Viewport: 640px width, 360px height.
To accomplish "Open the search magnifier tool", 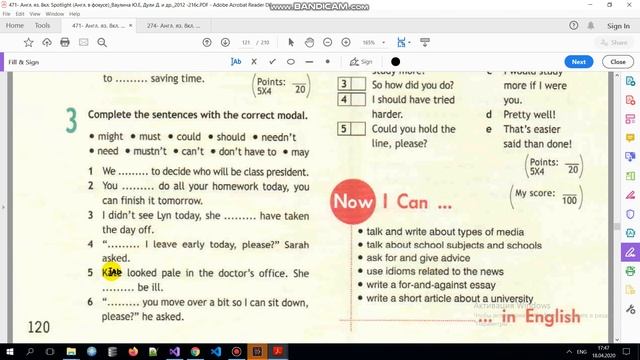I will (x=102, y=42).
